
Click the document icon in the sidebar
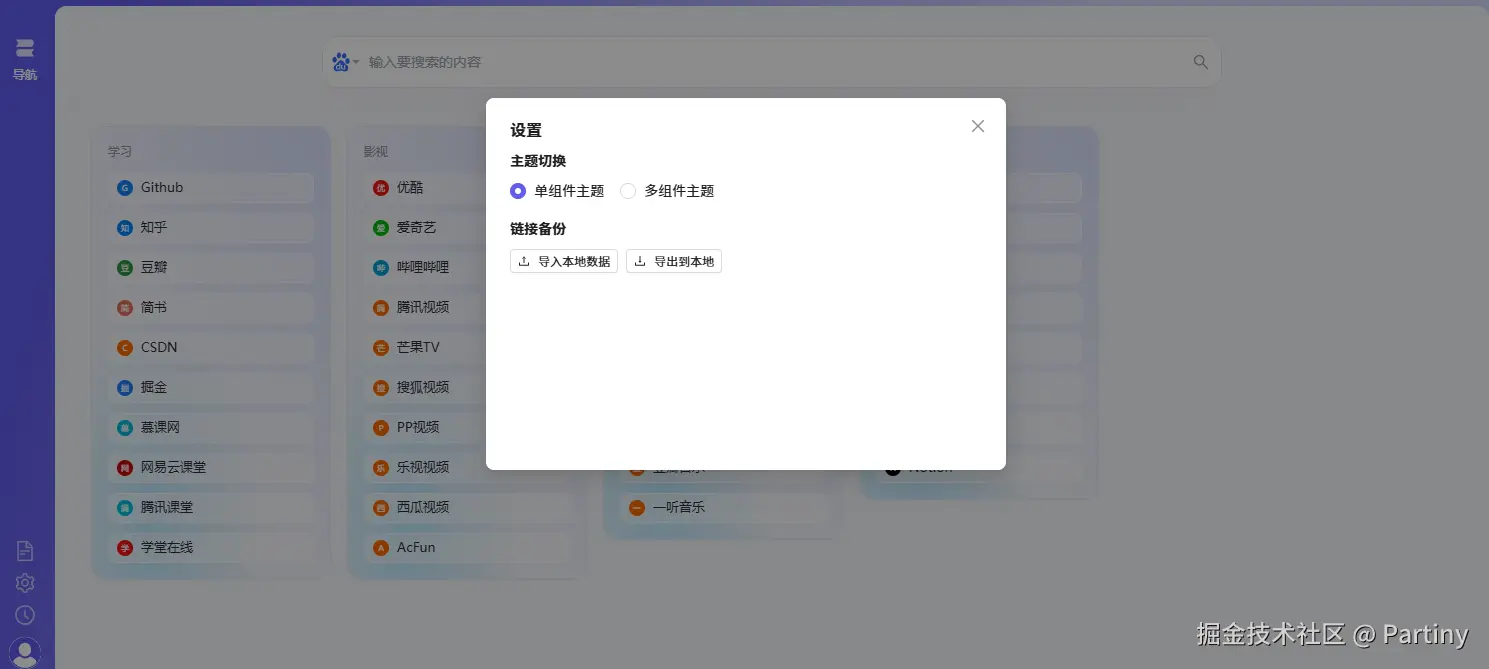(x=24, y=549)
